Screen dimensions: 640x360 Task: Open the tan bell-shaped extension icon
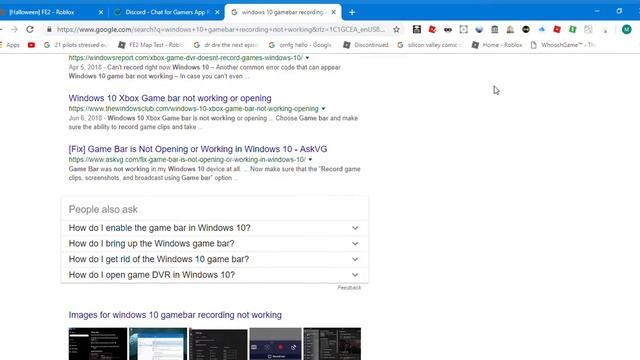(x=510, y=29)
